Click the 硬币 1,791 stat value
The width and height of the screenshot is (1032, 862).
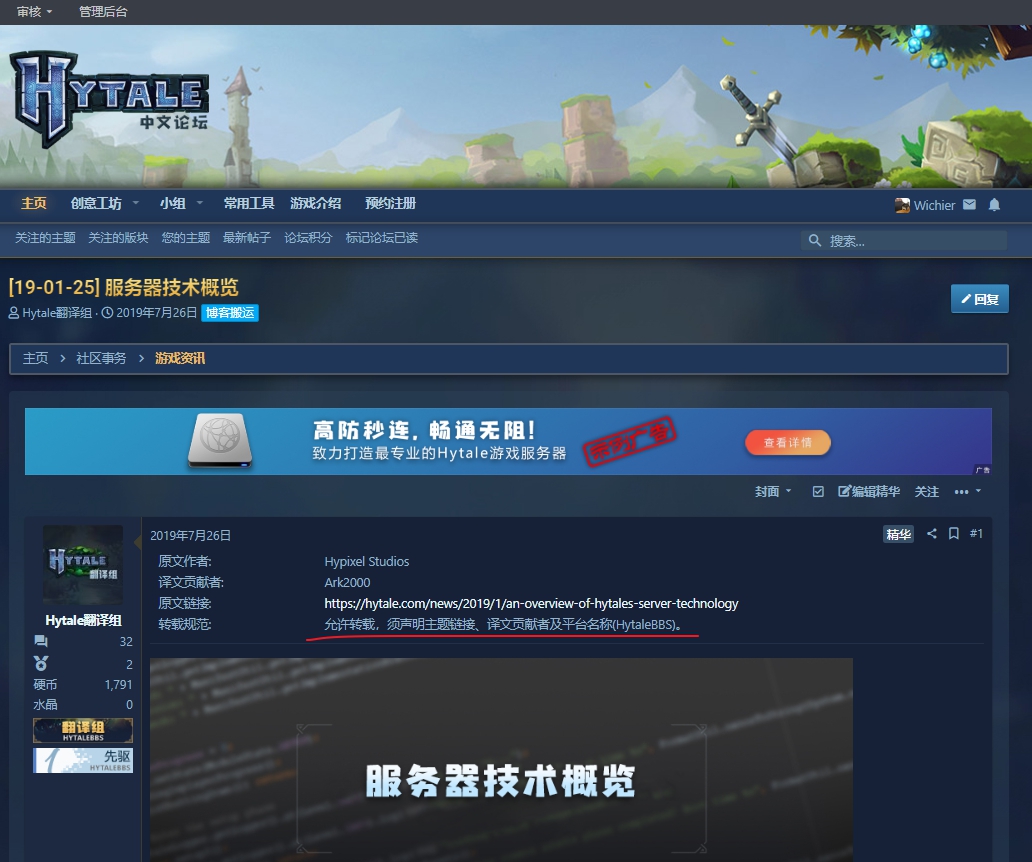click(x=118, y=684)
